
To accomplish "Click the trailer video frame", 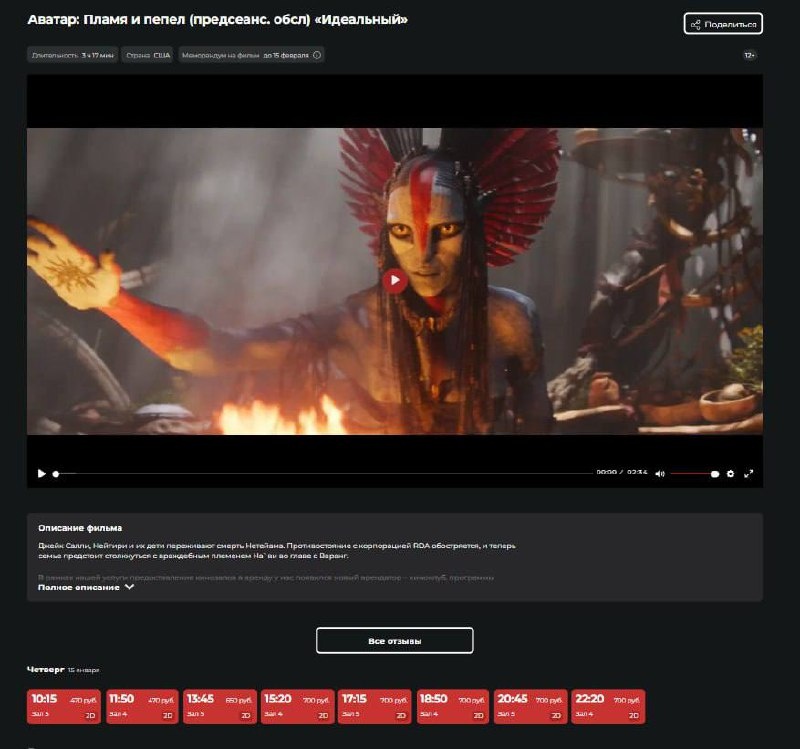I will tap(395, 281).
